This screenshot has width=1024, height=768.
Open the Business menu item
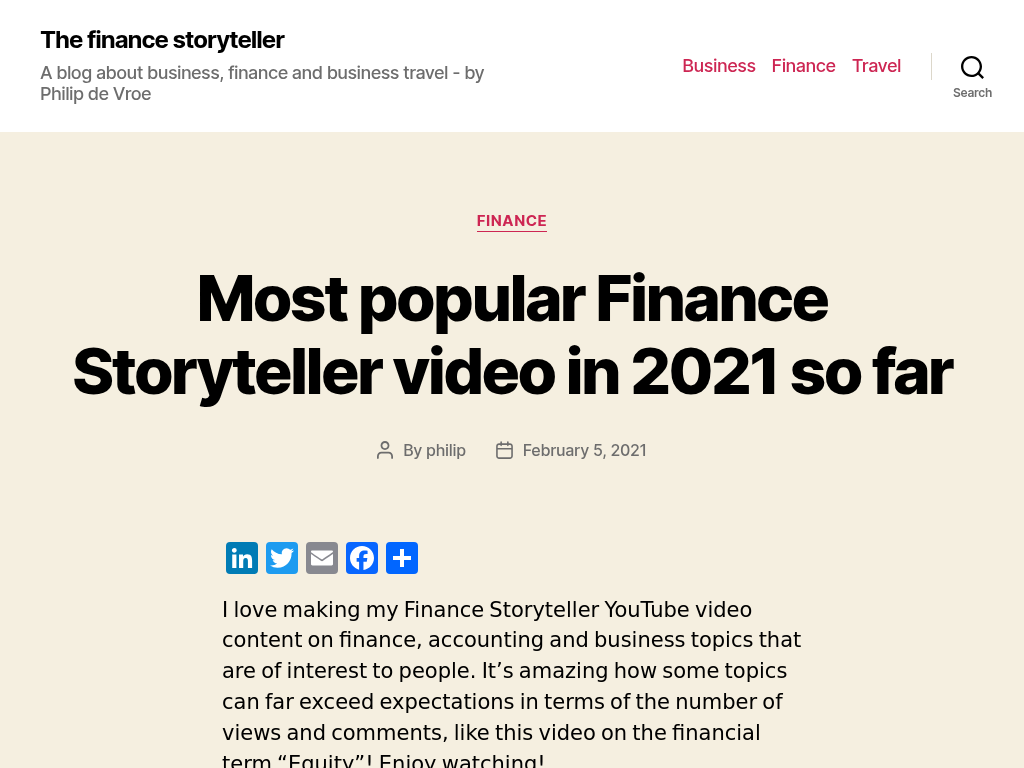[719, 66]
